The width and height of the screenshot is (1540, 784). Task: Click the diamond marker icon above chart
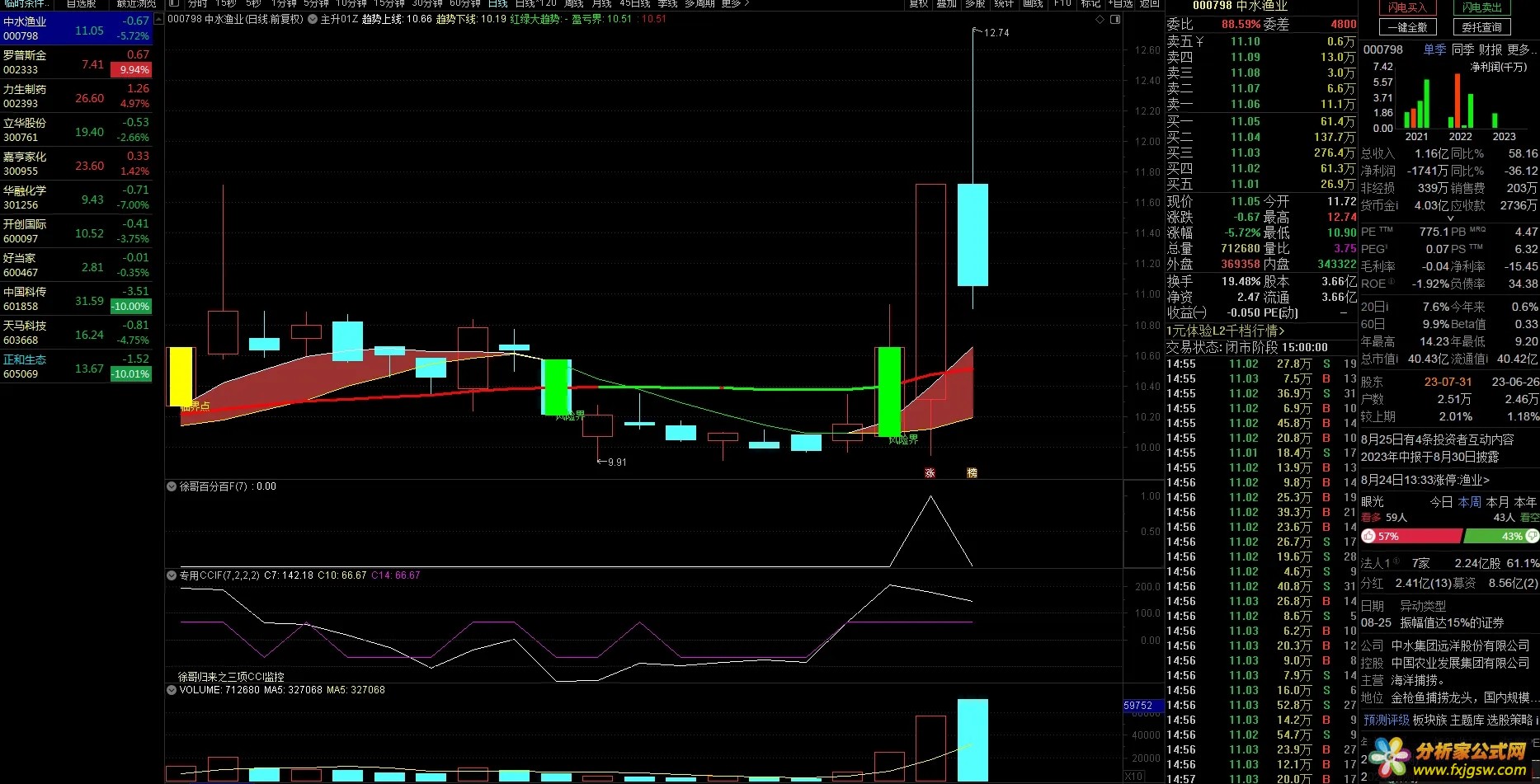[x=1100, y=19]
